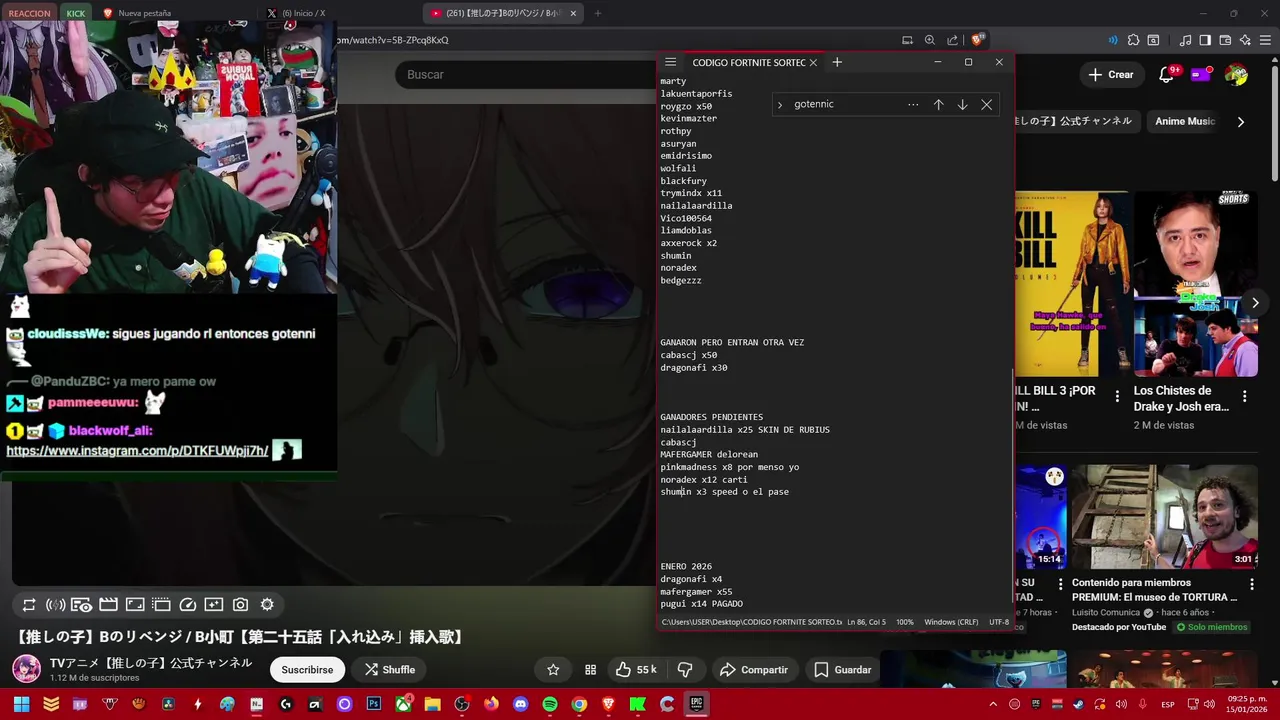
Task: Open Spotify from the taskbar
Action: coord(550,704)
